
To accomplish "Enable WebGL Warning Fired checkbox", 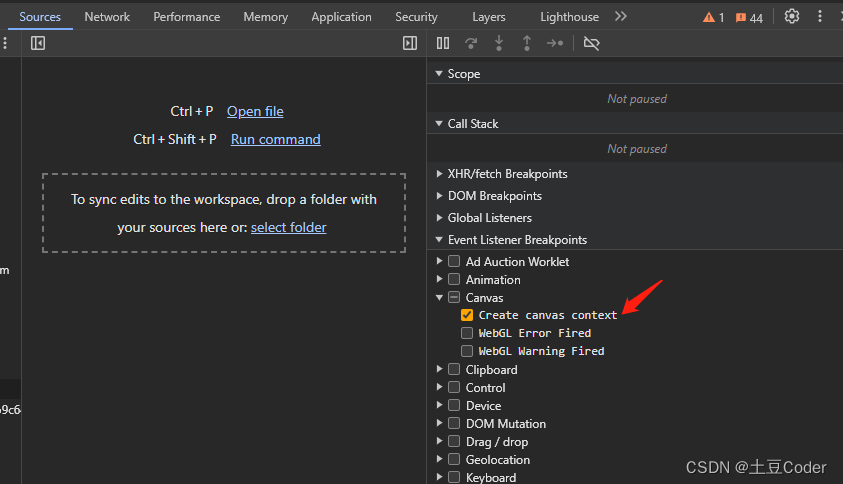I will point(467,351).
